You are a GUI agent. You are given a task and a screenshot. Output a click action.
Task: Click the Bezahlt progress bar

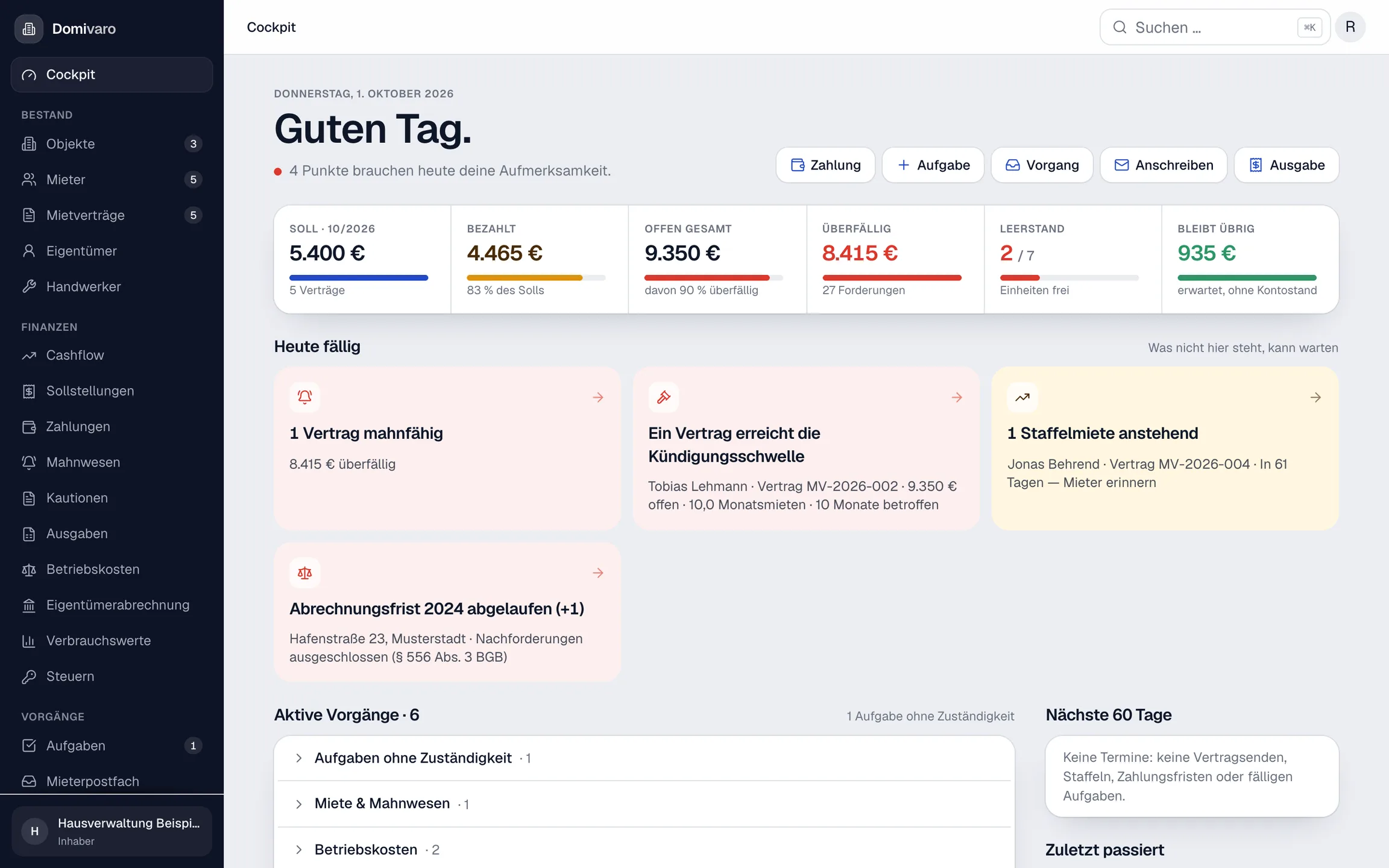tap(536, 278)
